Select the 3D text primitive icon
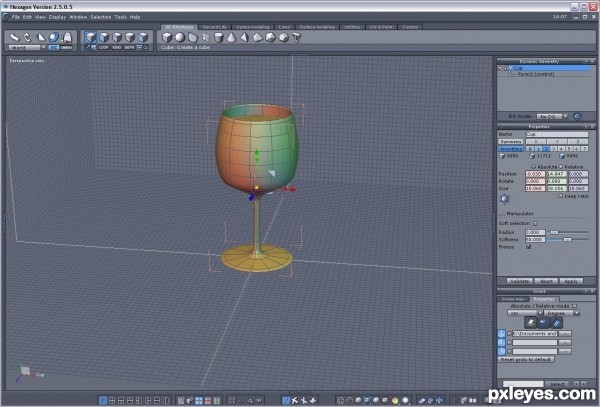600x407 pixels. click(x=297, y=37)
